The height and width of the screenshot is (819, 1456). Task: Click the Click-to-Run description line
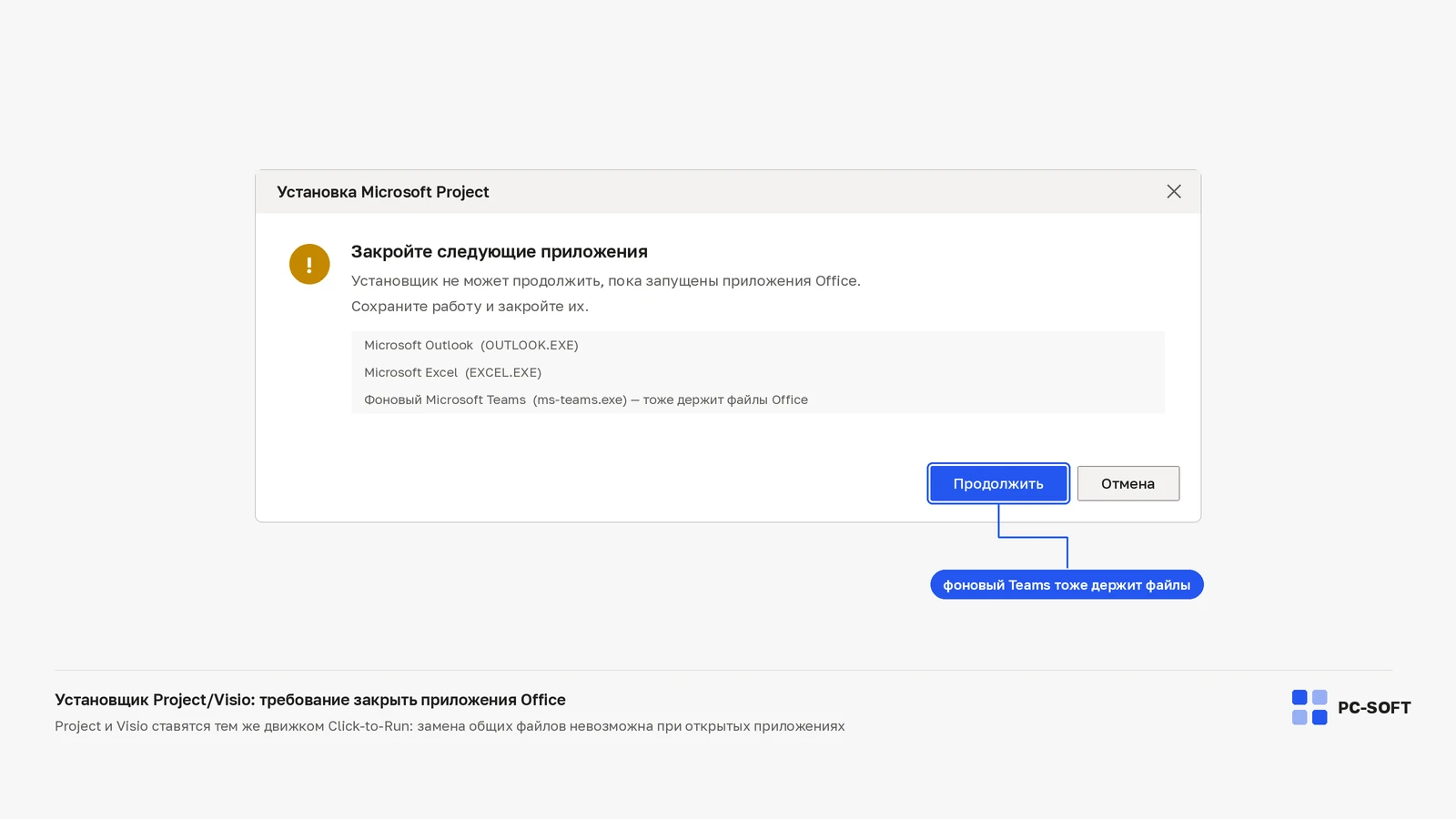450,726
